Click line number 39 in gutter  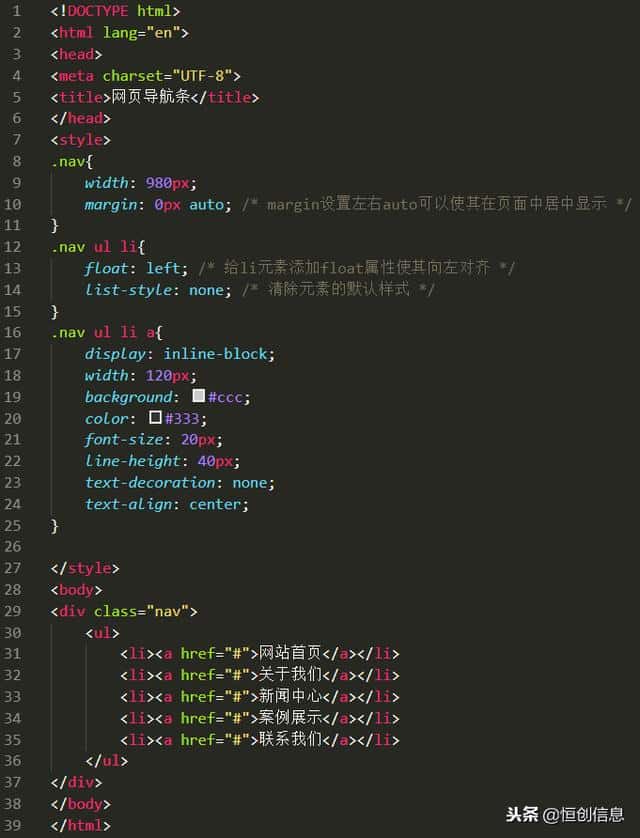(x=12, y=825)
